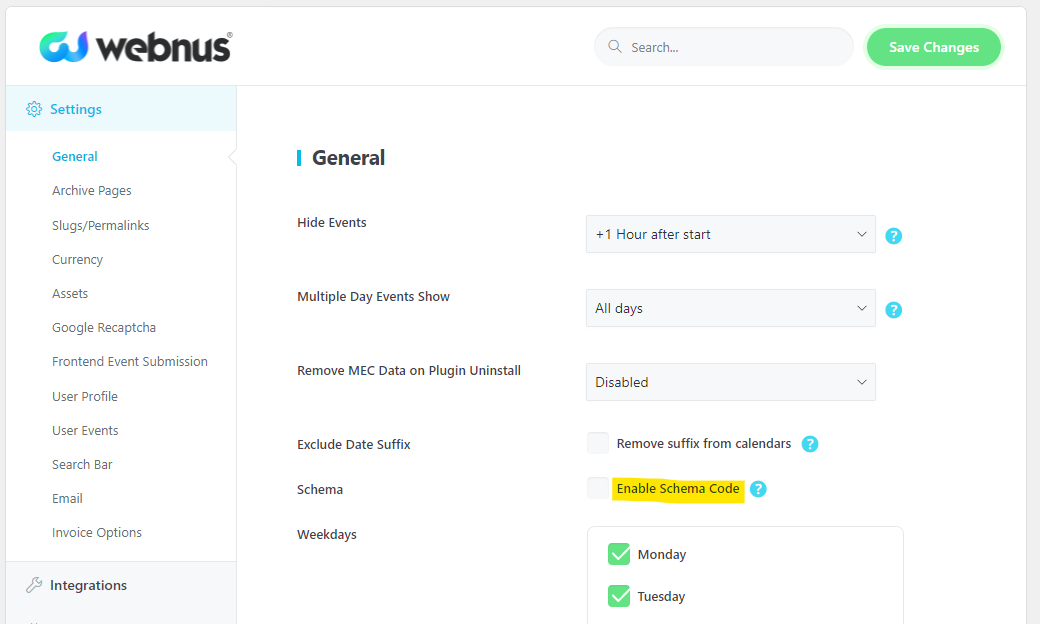Click the Settings gear icon
The width and height of the screenshot is (1040, 624).
(x=34, y=109)
